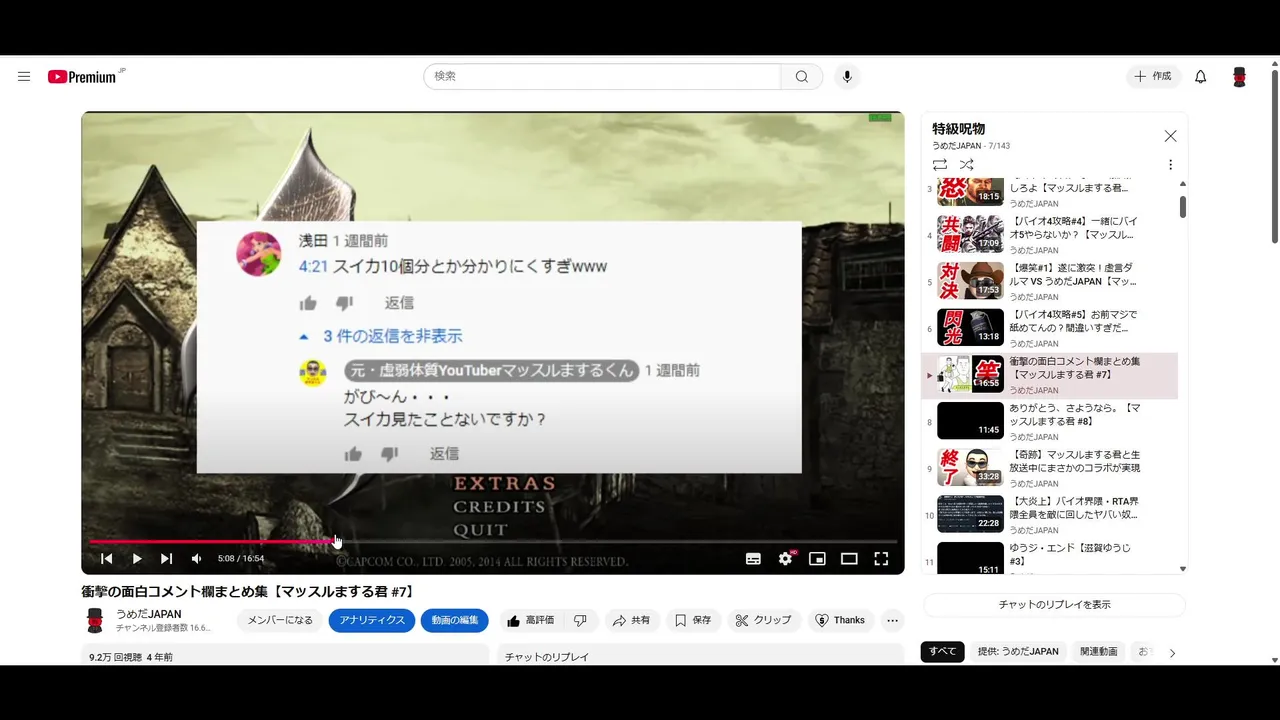Open 爆笑#1 playlist video
1280x720 pixels.
(1050, 282)
